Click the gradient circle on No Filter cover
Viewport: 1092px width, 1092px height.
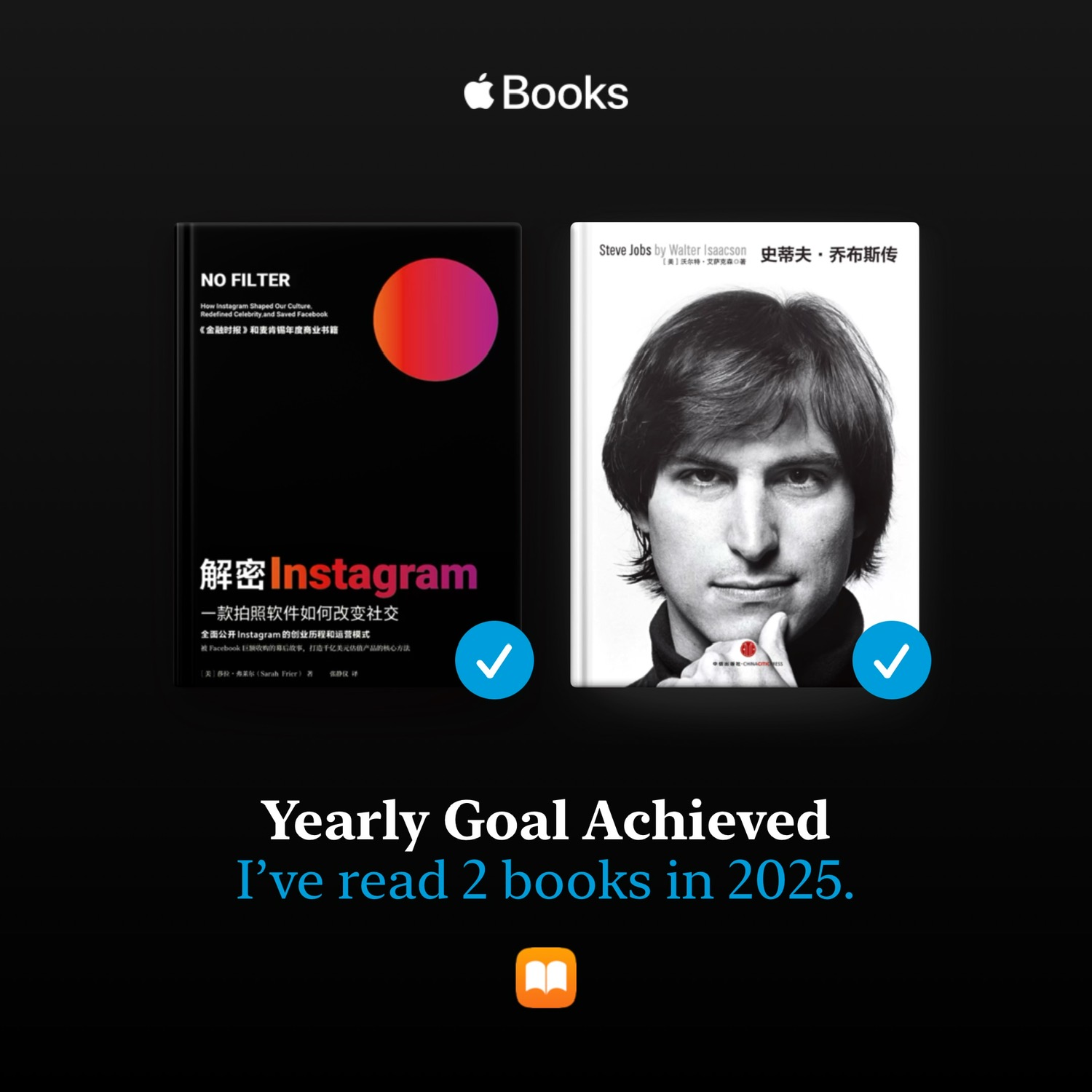(435, 319)
